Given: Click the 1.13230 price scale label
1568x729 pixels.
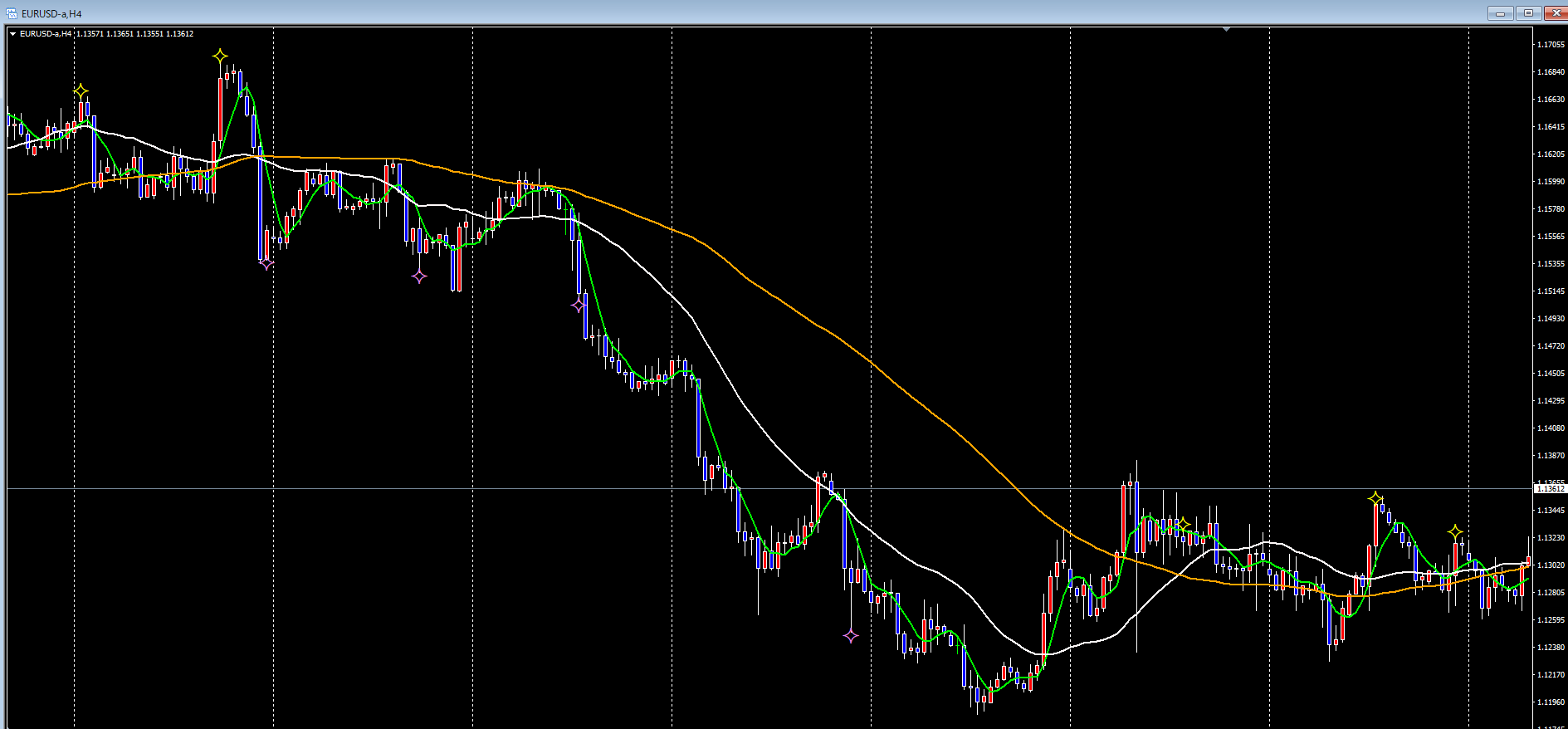Looking at the screenshot, I should [1551, 538].
